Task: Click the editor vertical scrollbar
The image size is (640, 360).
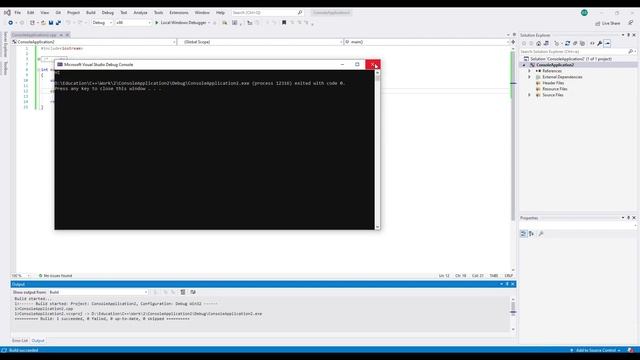Action: (x=513, y=158)
